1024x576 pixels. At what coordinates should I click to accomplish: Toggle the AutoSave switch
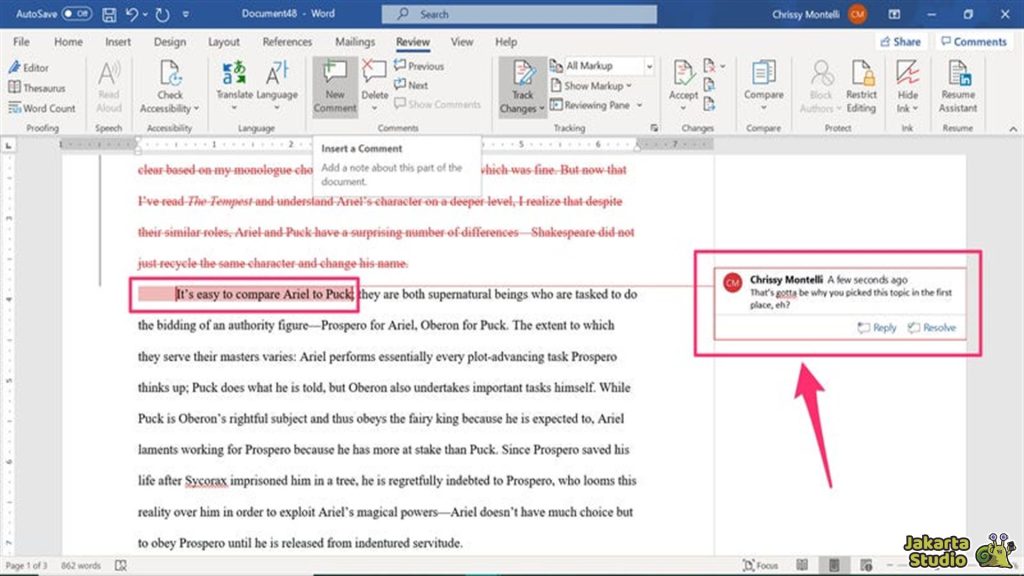pyautogui.click(x=76, y=15)
